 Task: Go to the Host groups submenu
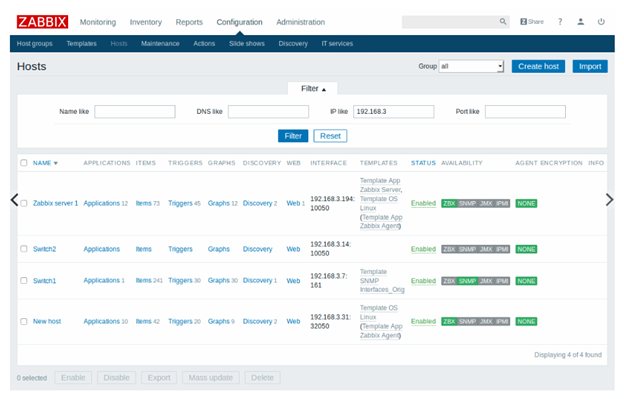click(x=35, y=44)
